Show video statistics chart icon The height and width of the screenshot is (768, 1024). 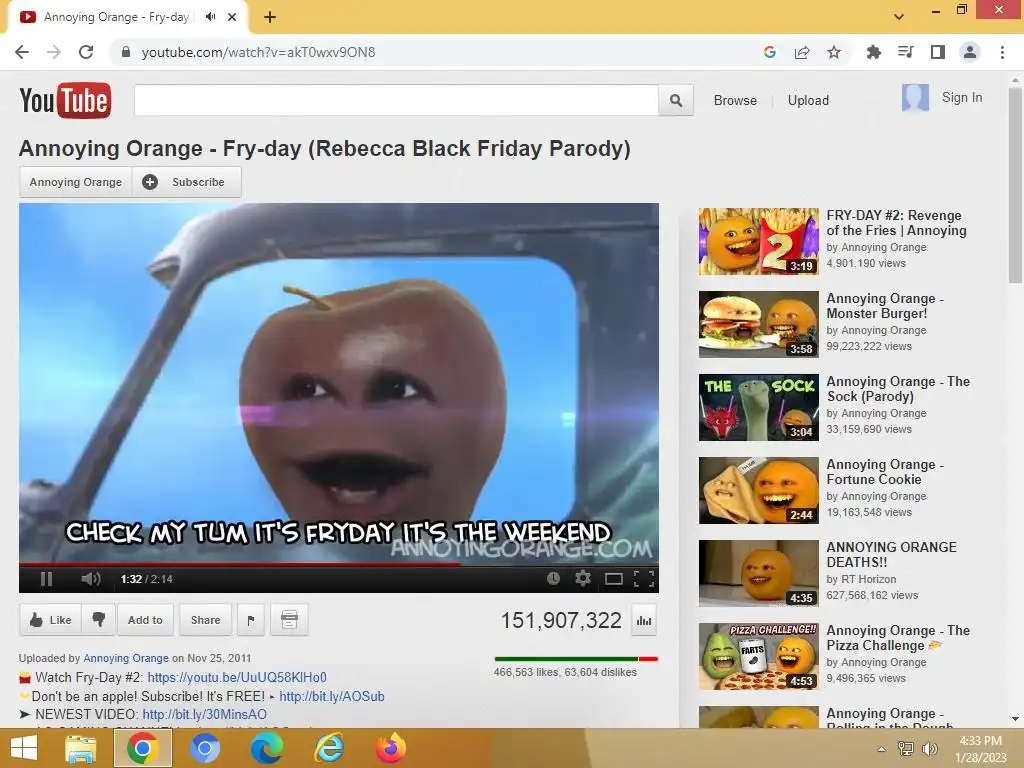pos(644,620)
